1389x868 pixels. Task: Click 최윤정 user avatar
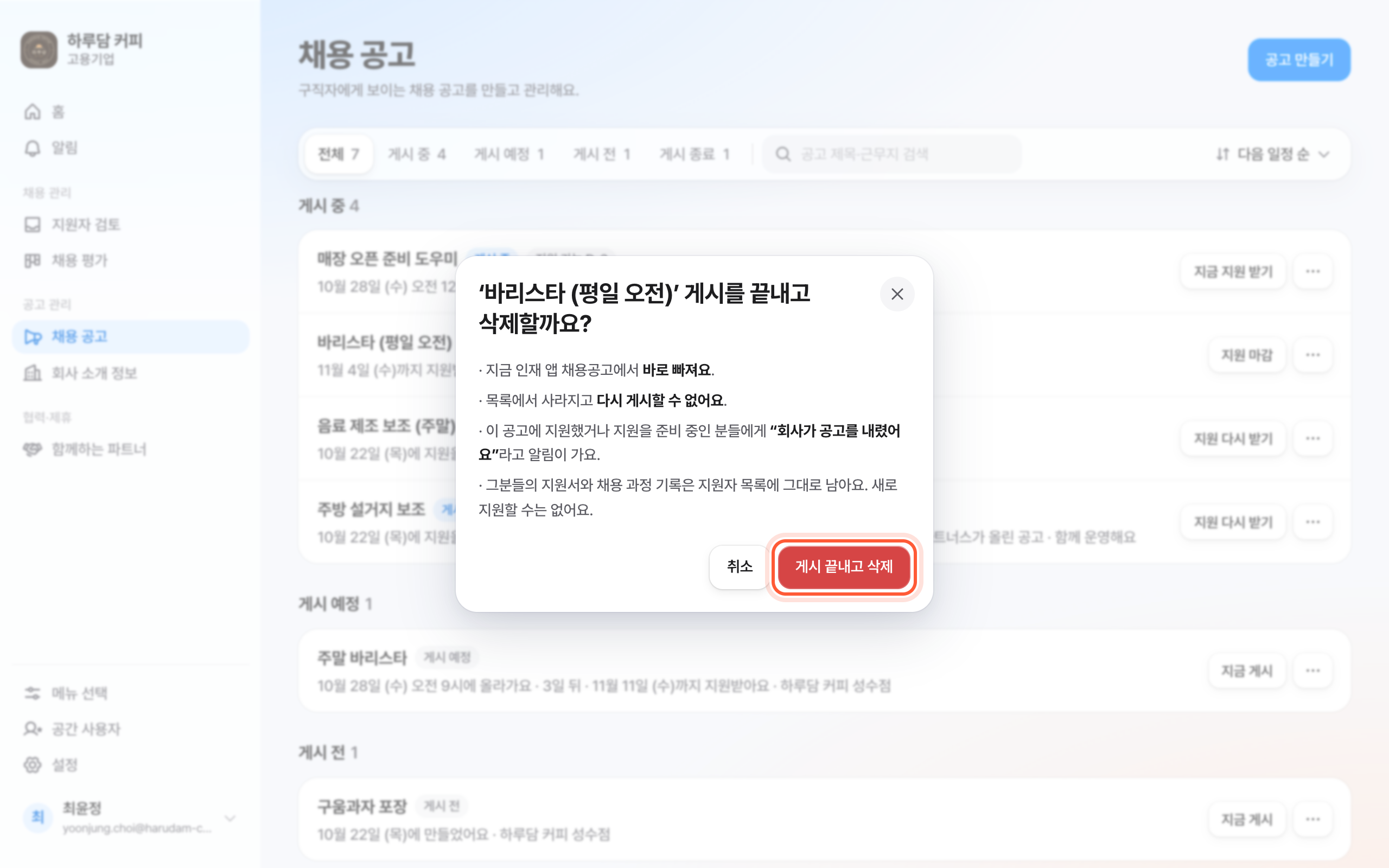tap(38, 818)
